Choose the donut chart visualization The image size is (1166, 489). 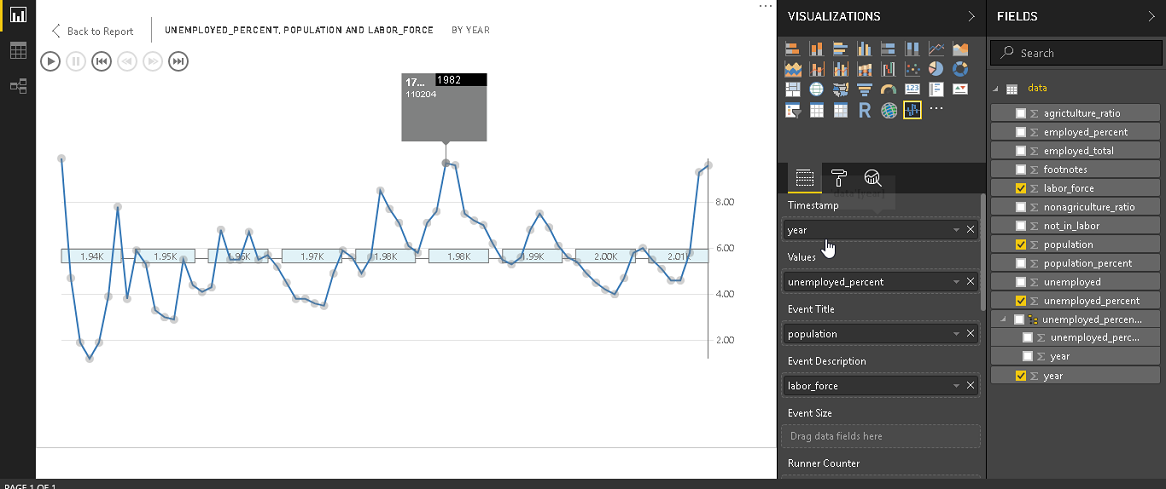tap(960, 69)
